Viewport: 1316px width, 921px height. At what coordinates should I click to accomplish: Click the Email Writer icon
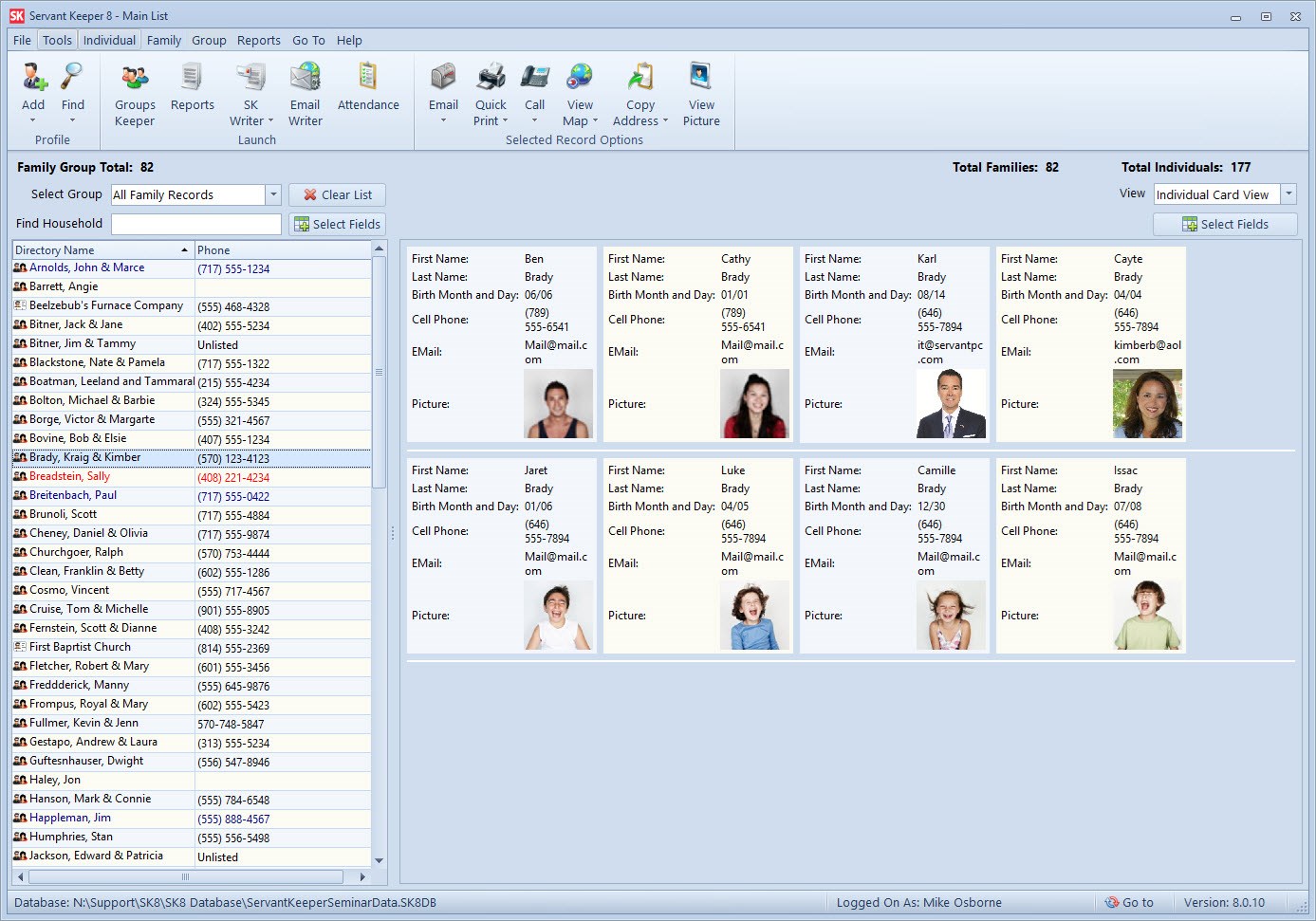pos(305,90)
